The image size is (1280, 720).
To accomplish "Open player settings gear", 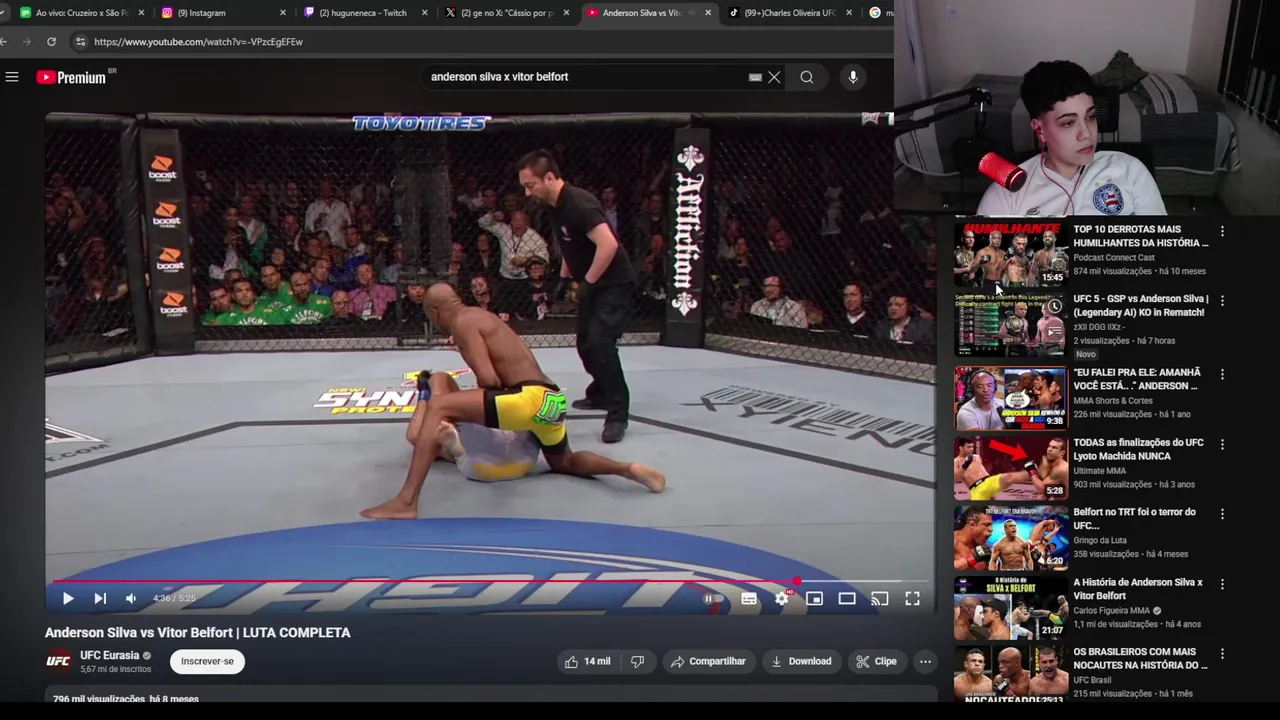I will coord(782,598).
